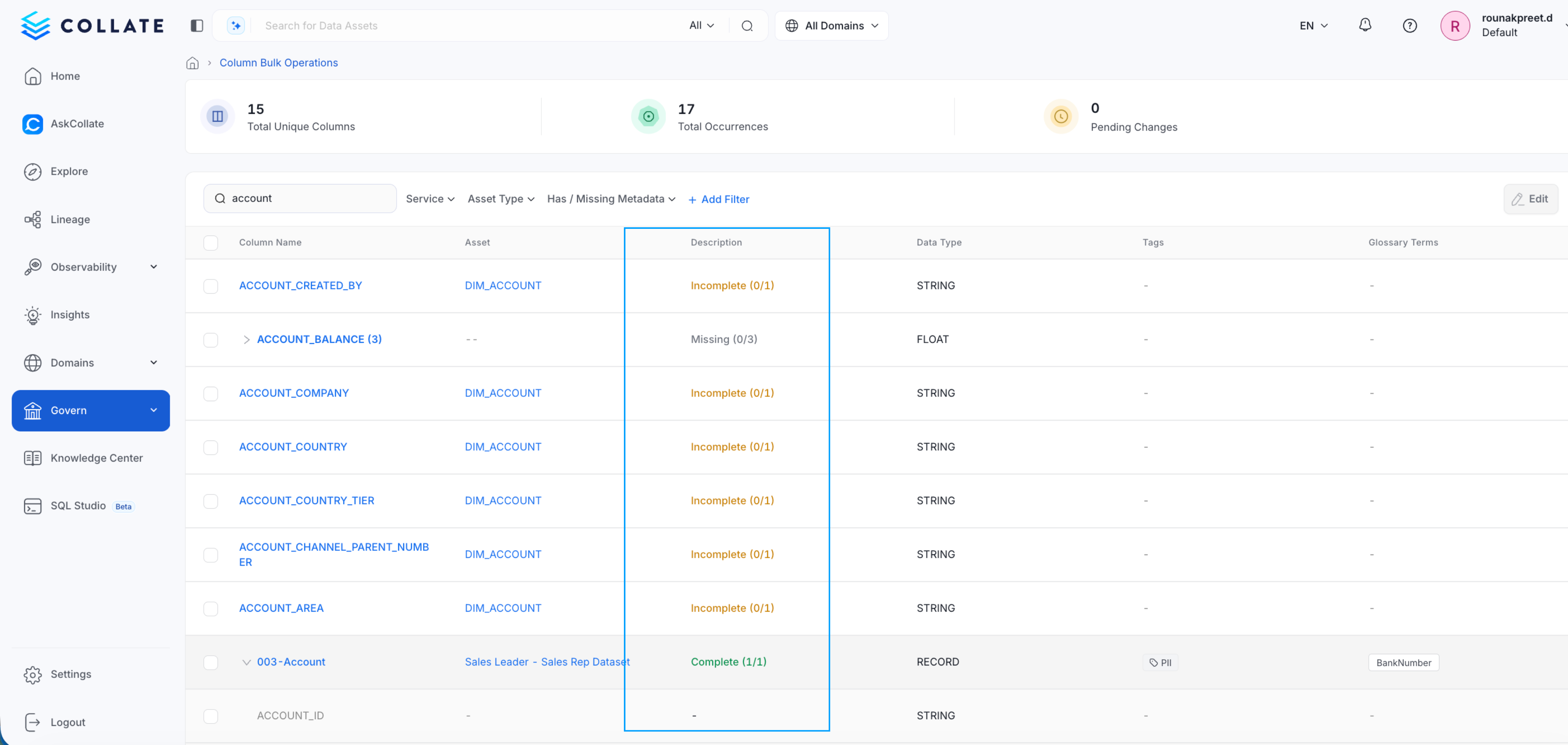This screenshot has width=1568, height=745.
Task: Open Insights from the sidebar
Action: click(x=71, y=314)
